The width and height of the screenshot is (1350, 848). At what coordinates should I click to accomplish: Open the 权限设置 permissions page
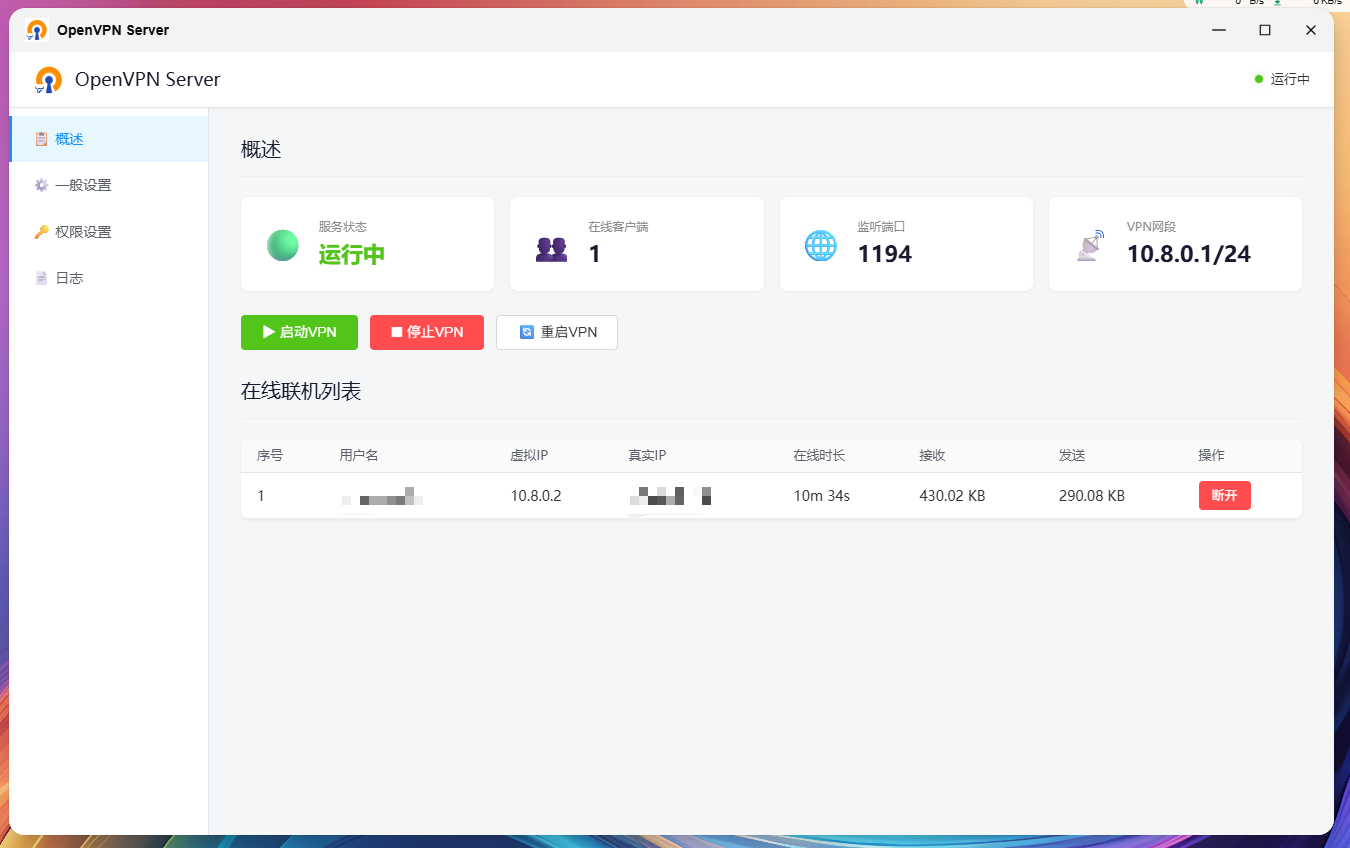click(x=109, y=232)
